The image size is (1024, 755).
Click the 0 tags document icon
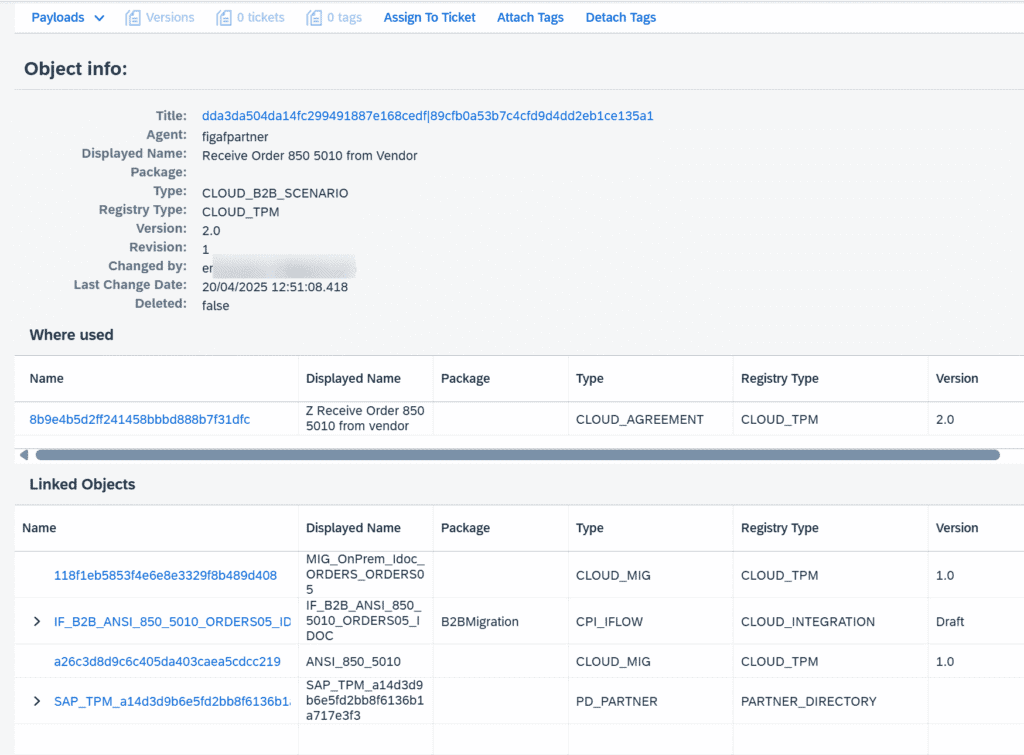click(314, 18)
